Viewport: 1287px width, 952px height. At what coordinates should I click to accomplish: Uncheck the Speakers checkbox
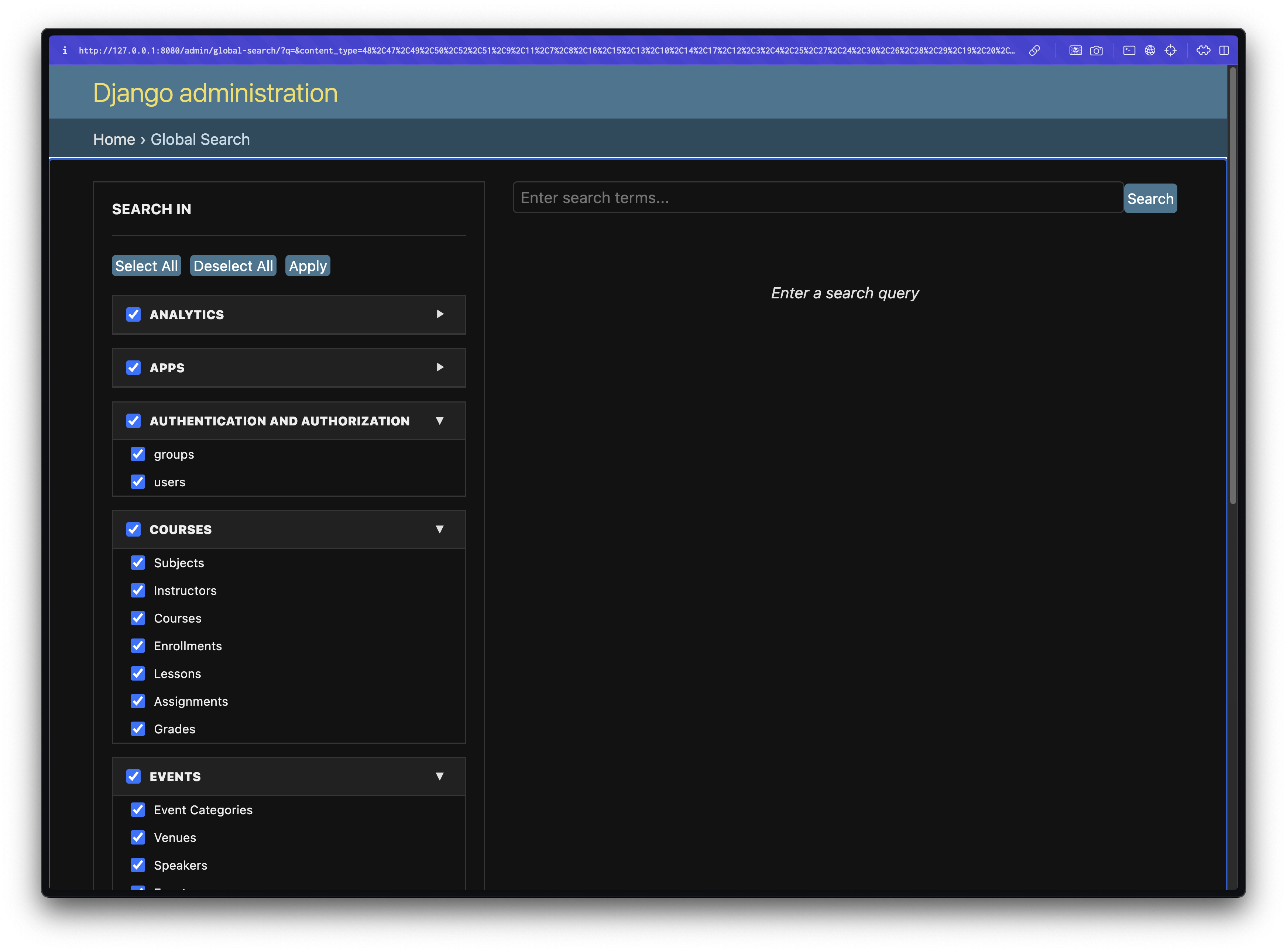point(138,865)
